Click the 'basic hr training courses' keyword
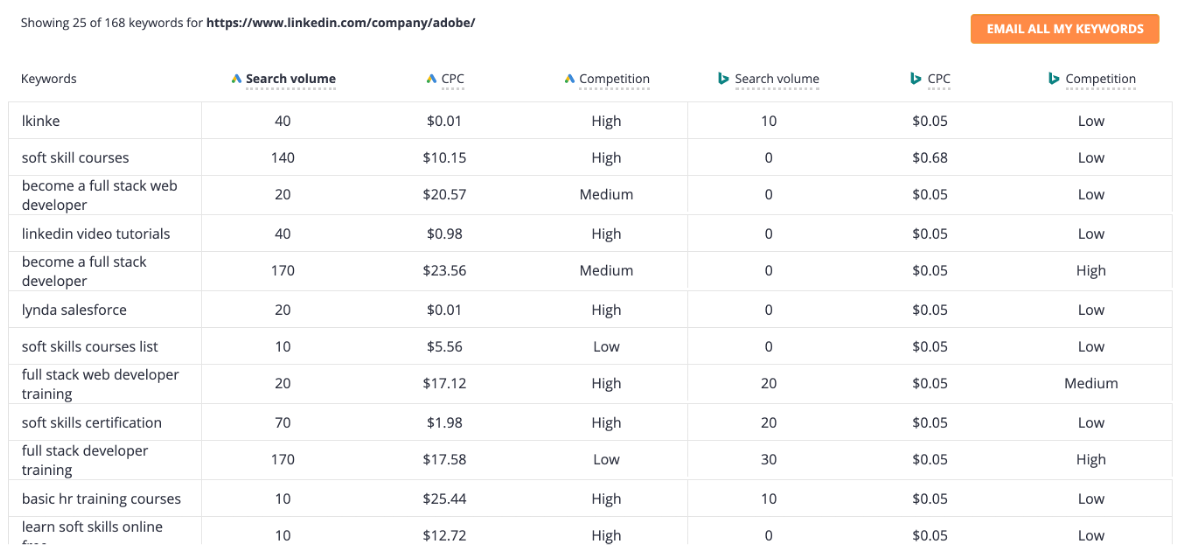Screen dimensions: 1197x545 click(x=101, y=499)
